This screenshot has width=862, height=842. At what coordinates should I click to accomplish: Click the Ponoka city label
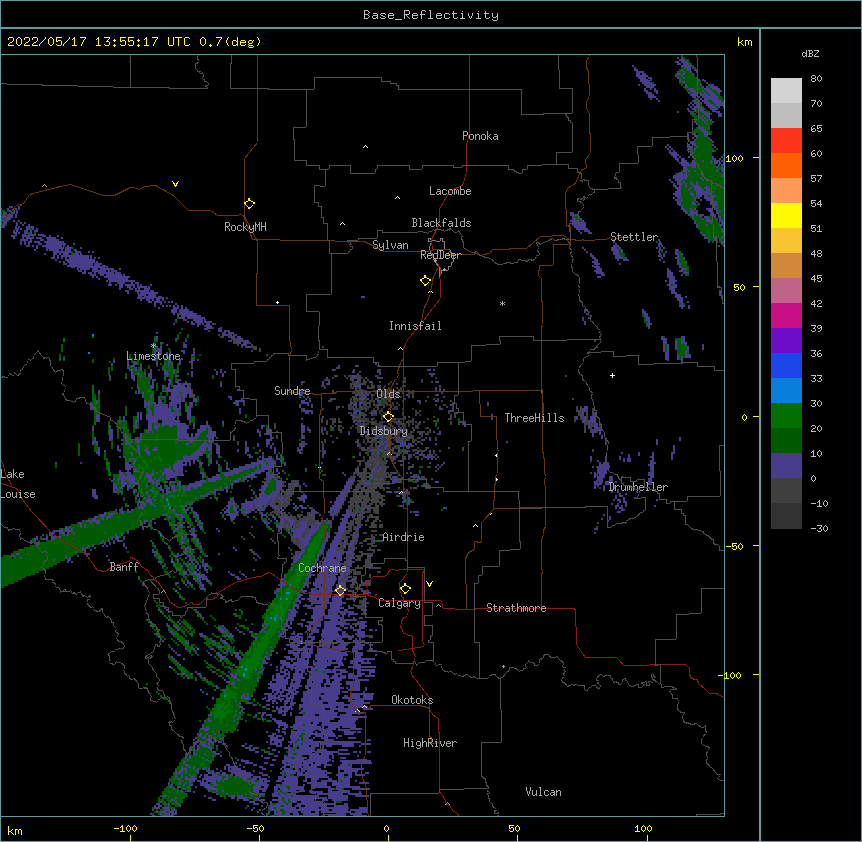pyautogui.click(x=480, y=136)
